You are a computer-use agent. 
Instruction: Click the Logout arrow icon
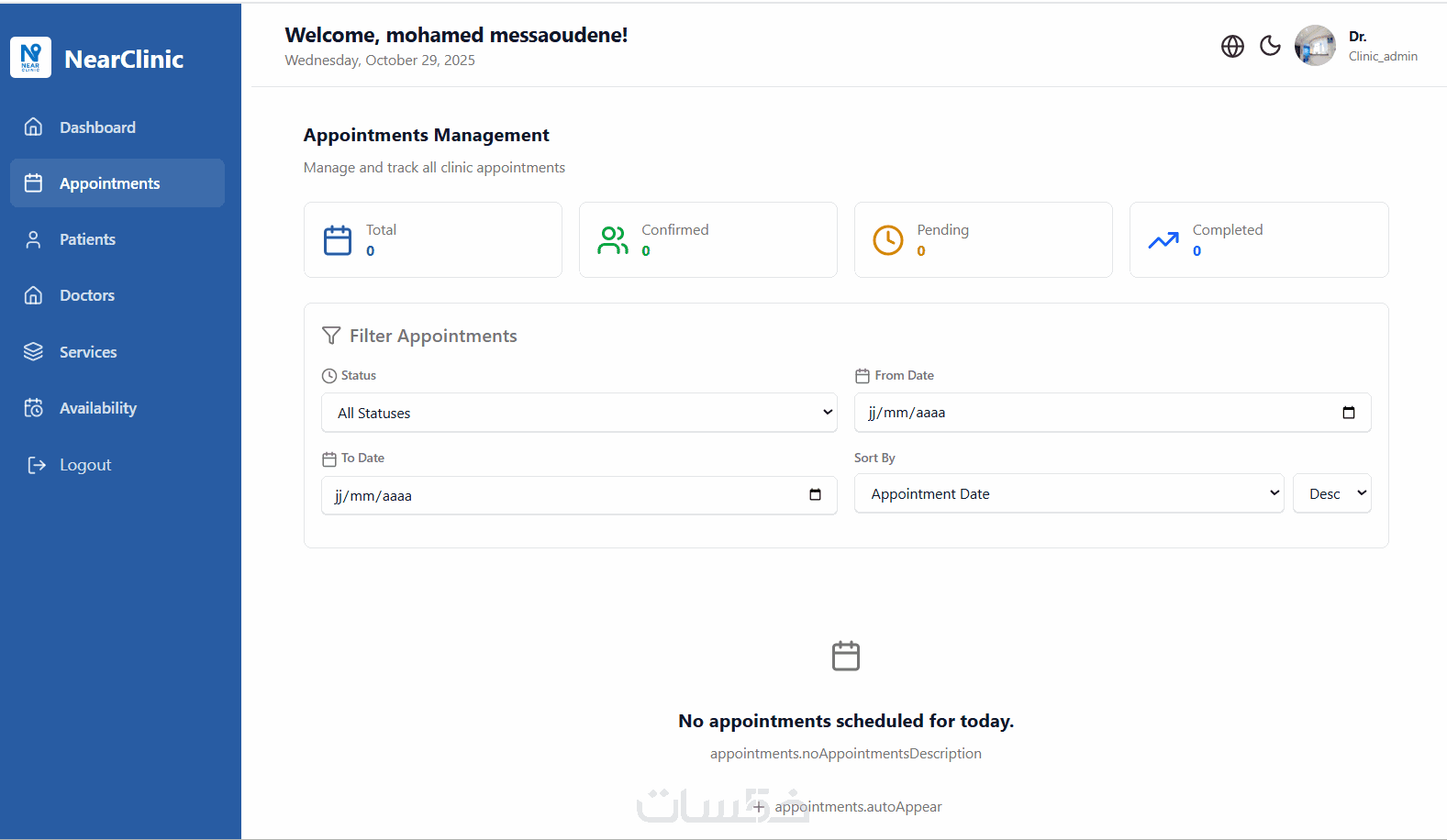coord(37,465)
